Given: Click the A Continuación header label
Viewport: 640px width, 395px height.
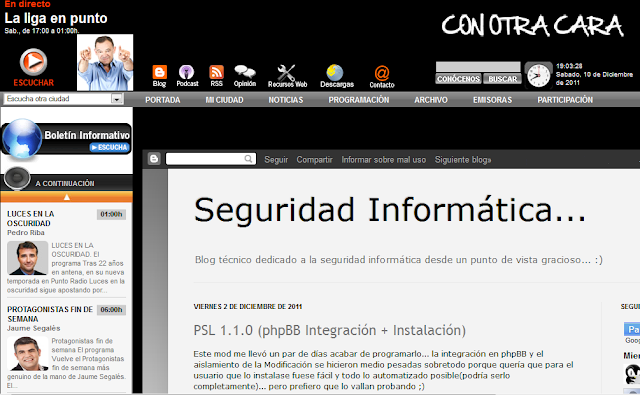Looking at the screenshot, I should tap(65, 184).
